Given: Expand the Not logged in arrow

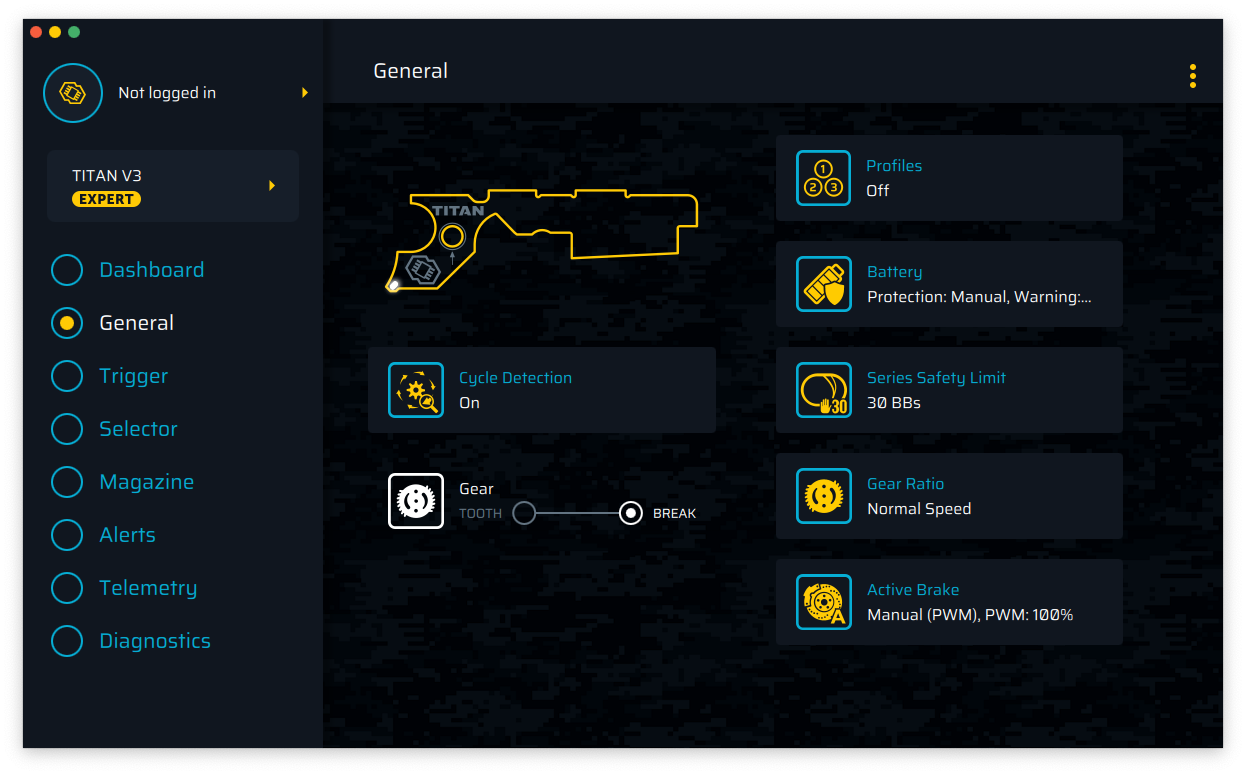Looking at the screenshot, I should 305,93.
